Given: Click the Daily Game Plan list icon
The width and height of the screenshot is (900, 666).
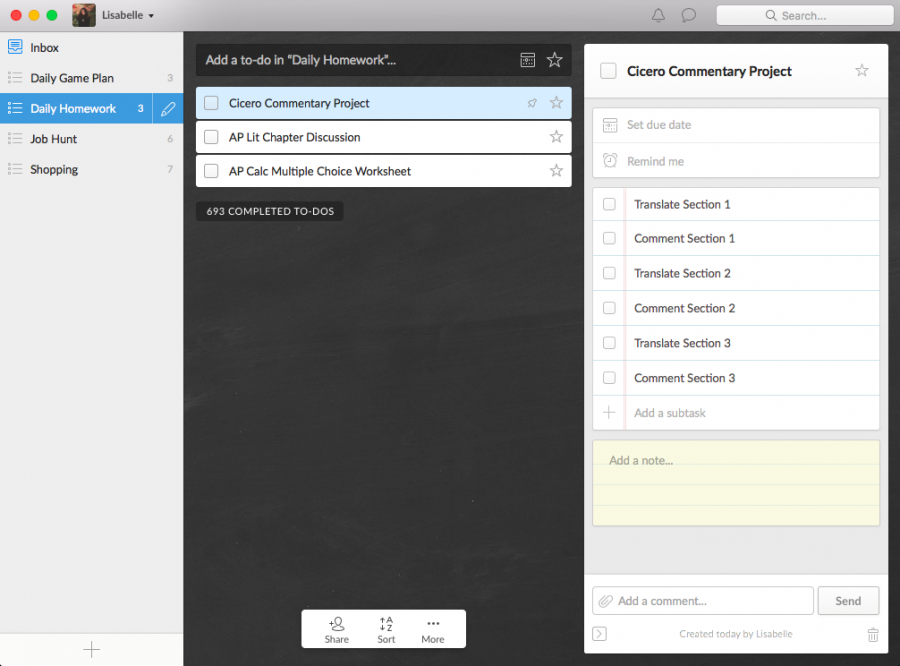Looking at the screenshot, I should point(15,78).
